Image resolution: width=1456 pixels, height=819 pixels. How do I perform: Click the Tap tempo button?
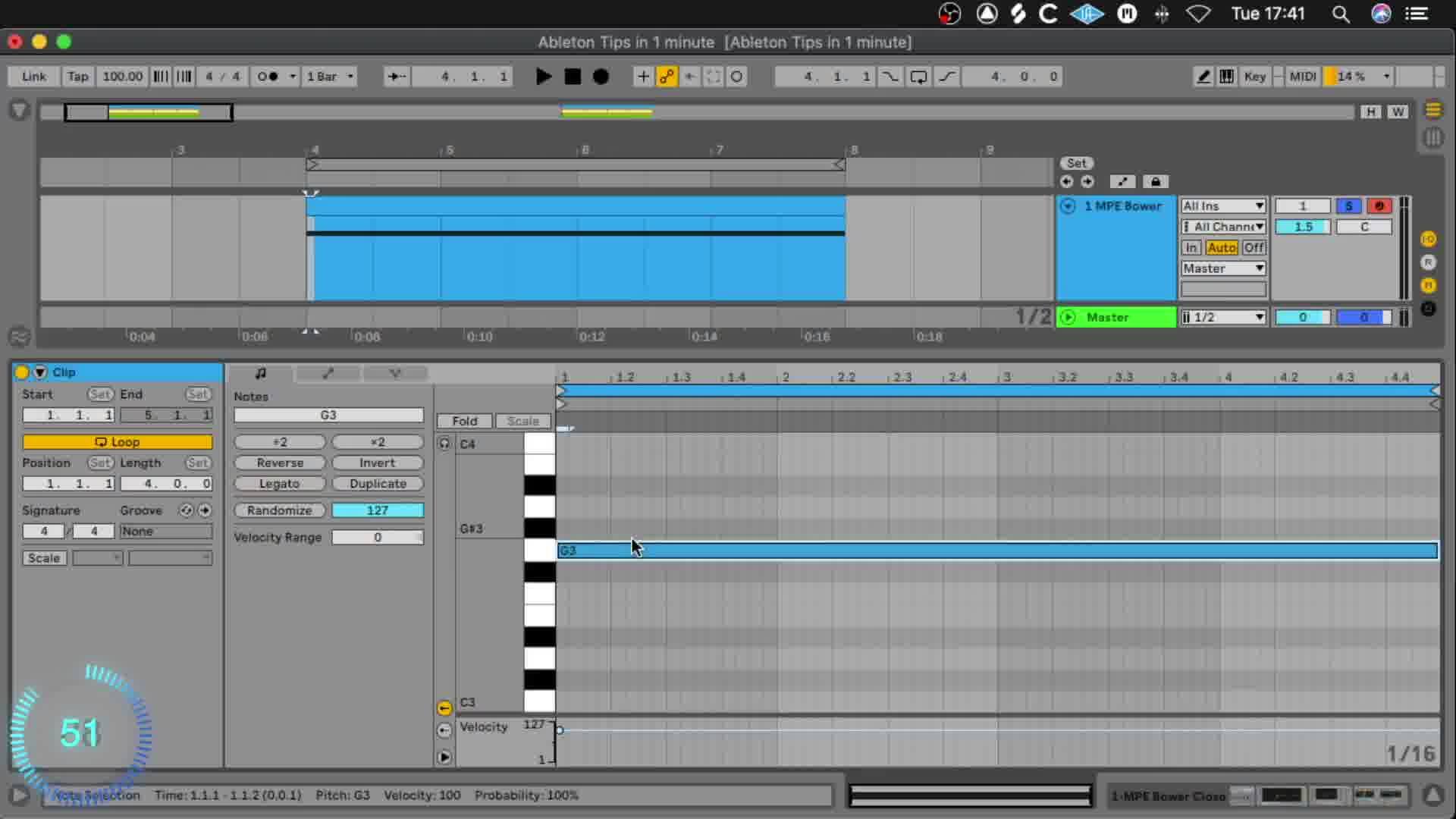[77, 77]
